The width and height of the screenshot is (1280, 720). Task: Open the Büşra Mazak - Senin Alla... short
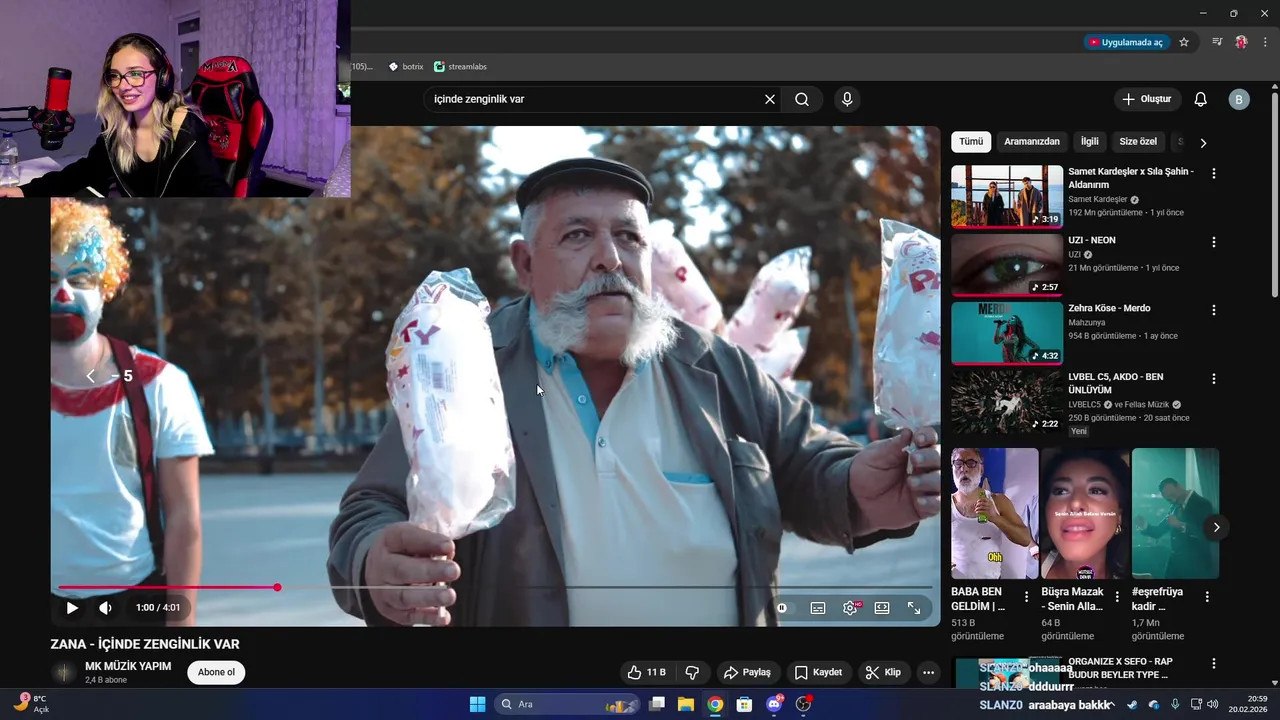point(1085,513)
